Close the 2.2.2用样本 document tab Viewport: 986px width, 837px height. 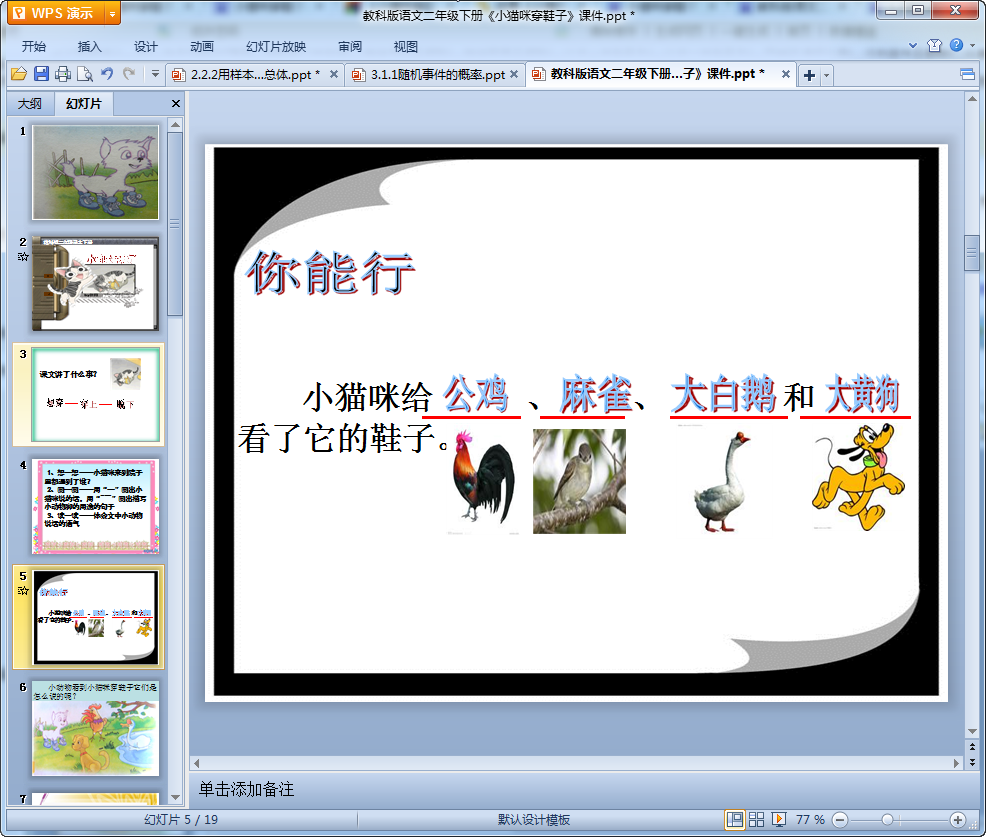point(334,74)
